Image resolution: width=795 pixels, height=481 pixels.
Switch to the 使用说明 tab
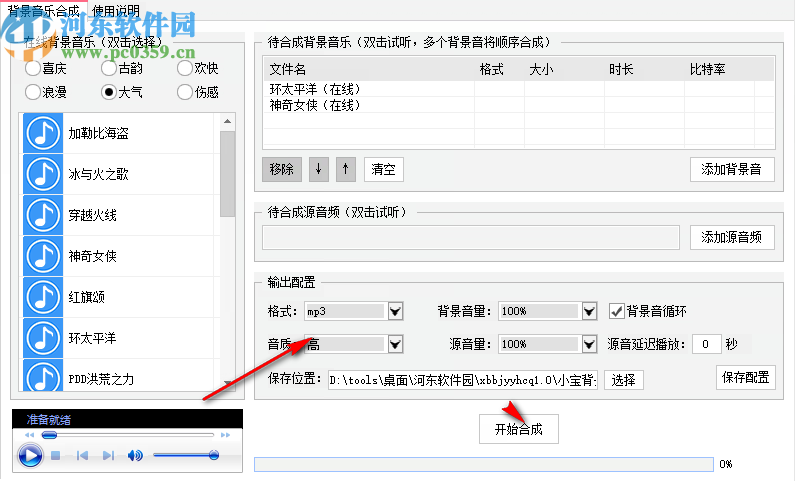(x=116, y=10)
